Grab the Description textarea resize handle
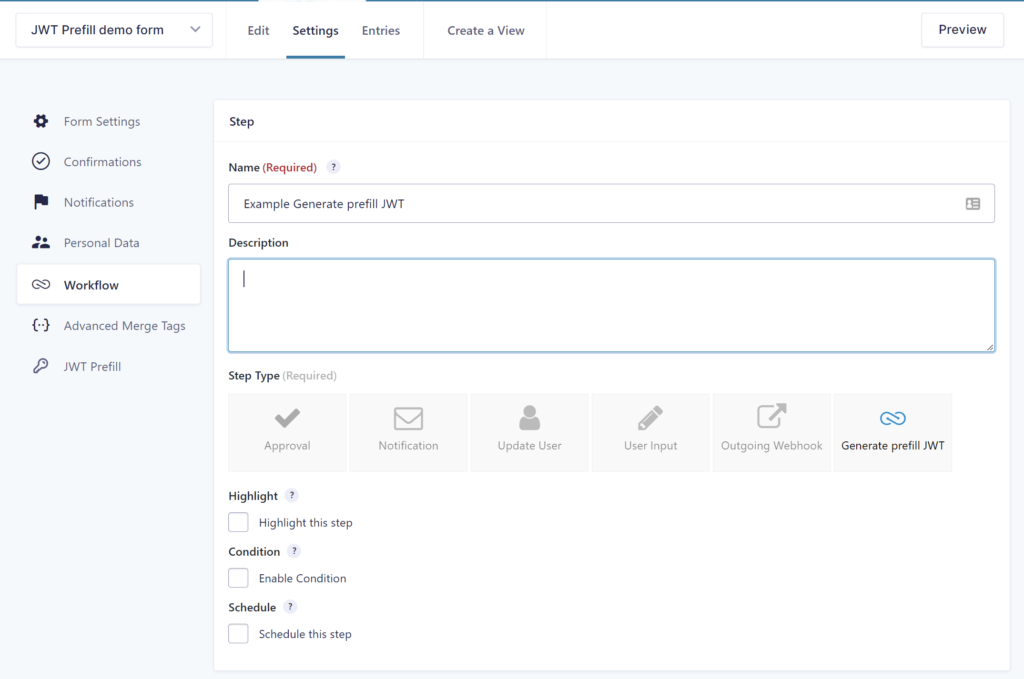The width and height of the screenshot is (1024, 679). click(x=990, y=347)
